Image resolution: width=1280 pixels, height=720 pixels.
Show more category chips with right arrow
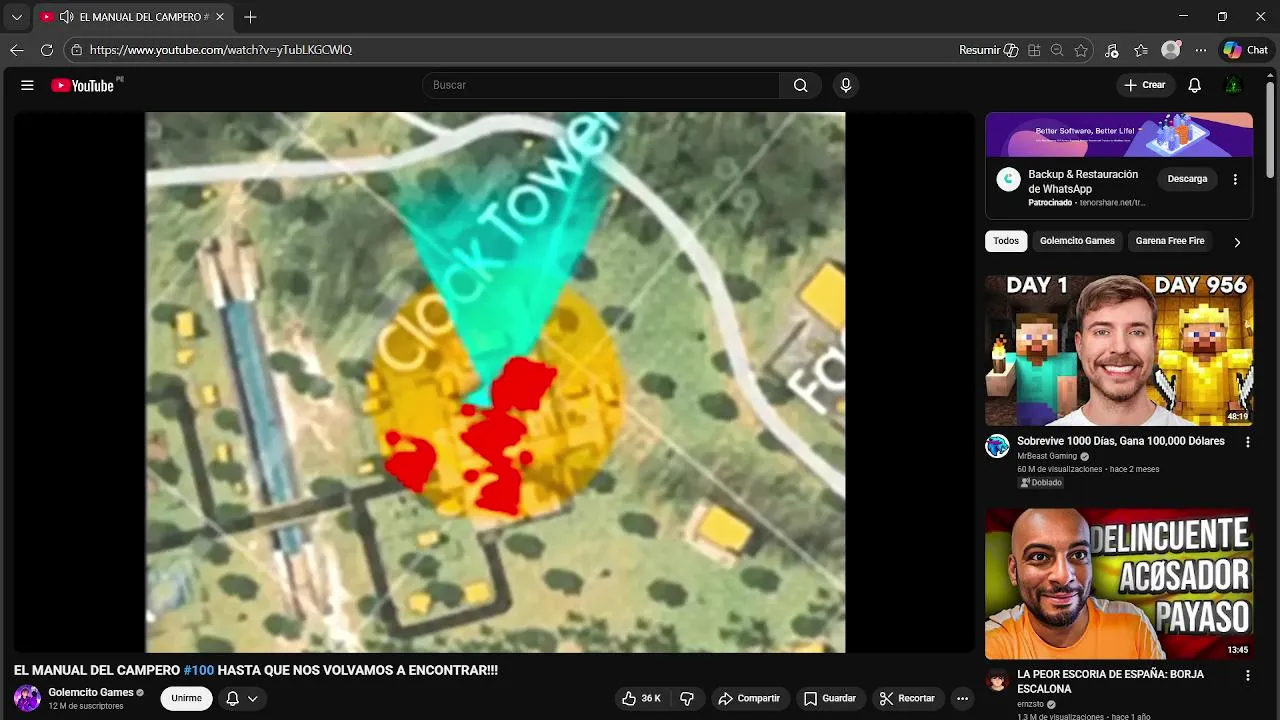[1237, 242]
